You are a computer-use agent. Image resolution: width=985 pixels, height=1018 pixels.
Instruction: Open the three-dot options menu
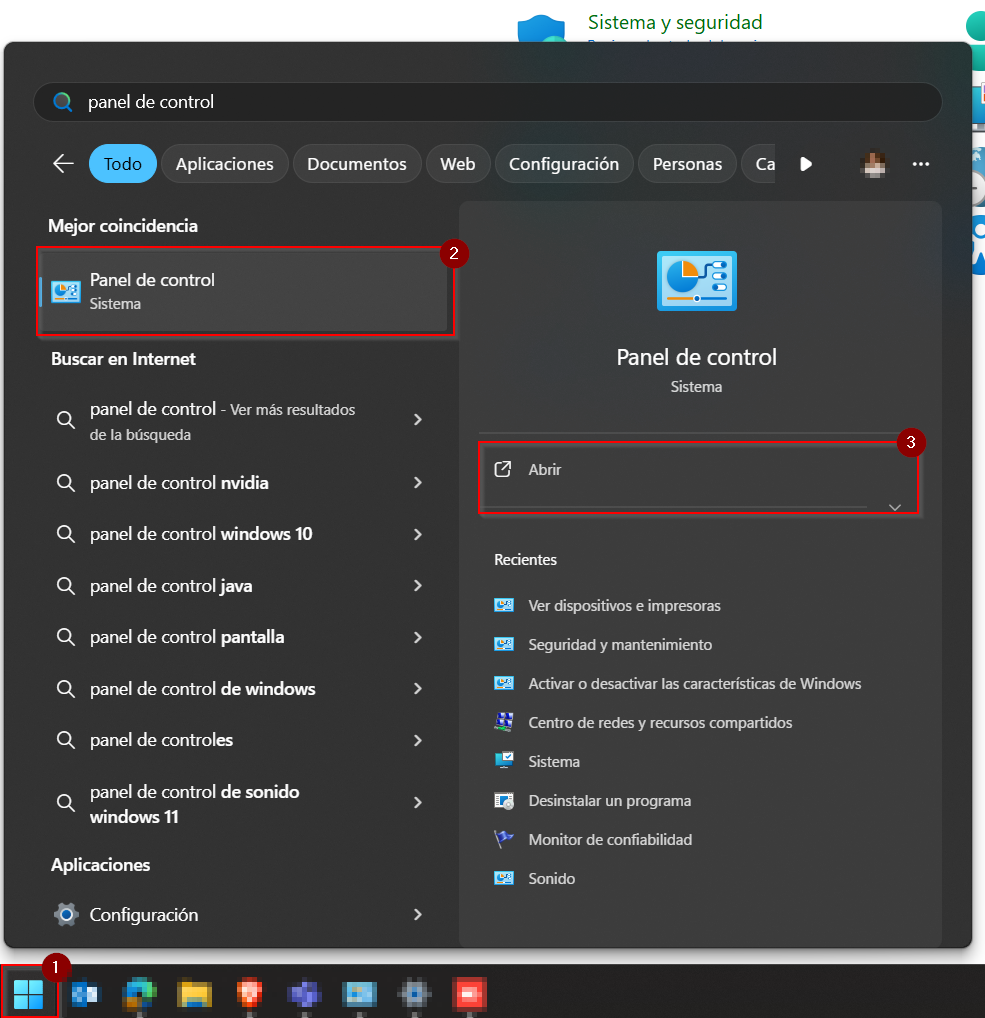point(921,164)
